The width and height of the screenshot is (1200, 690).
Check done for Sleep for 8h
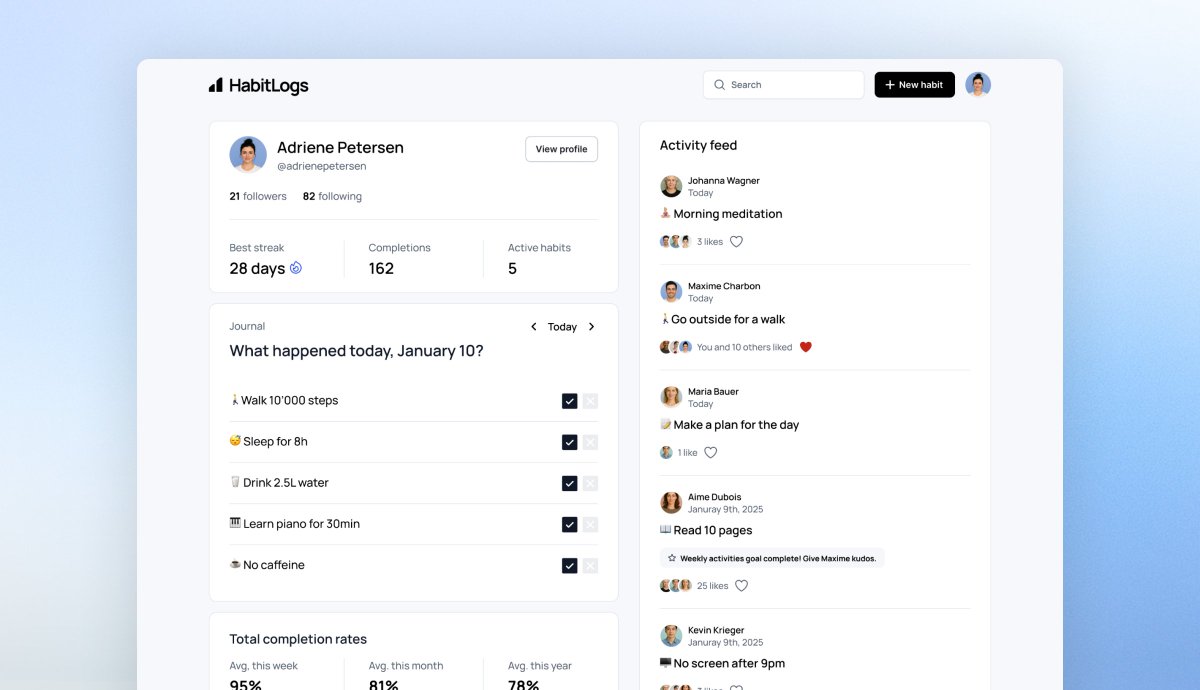[569, 442]
